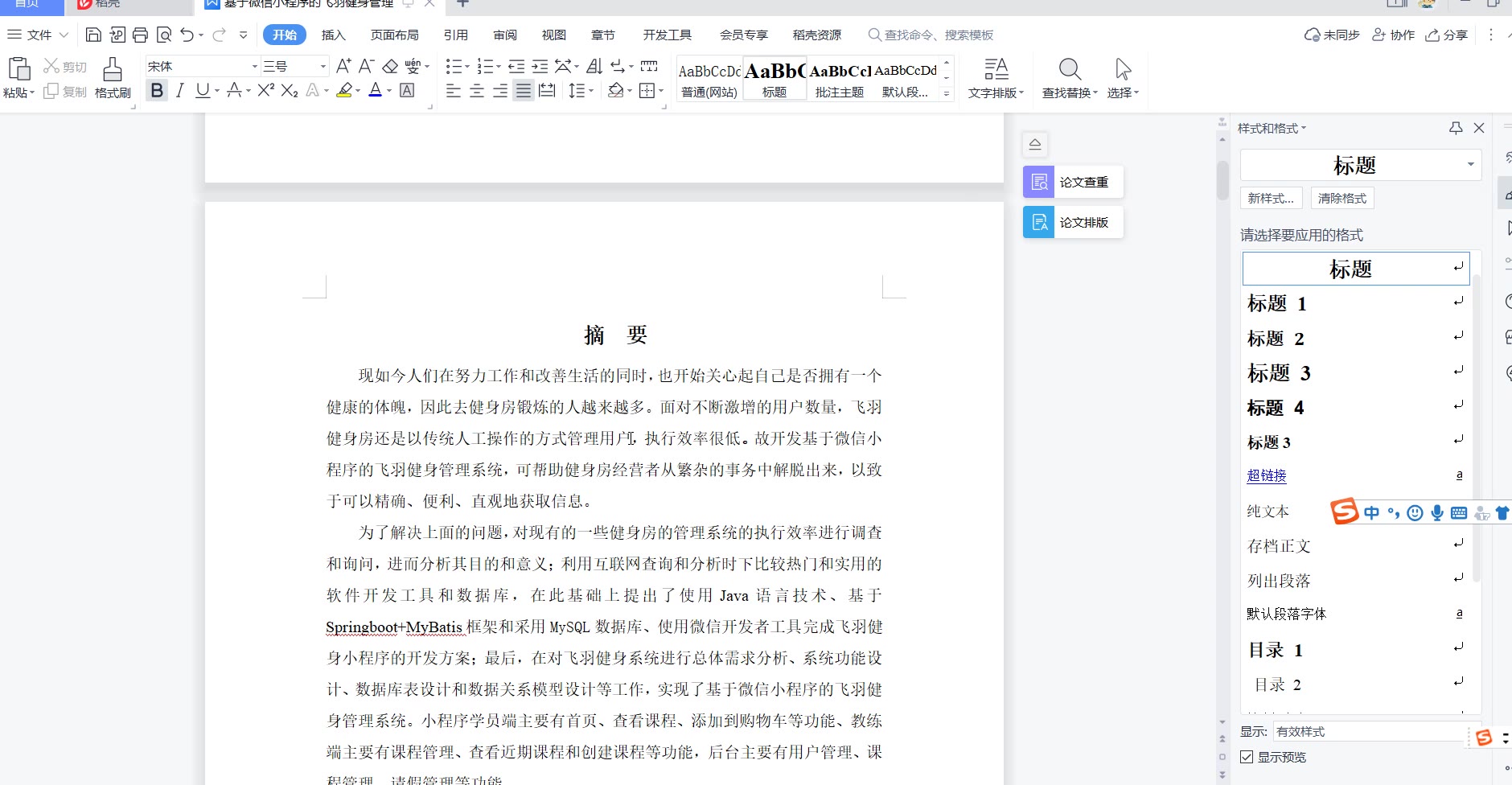Open the 页面布局 ribbon tab

pos(394,35)
